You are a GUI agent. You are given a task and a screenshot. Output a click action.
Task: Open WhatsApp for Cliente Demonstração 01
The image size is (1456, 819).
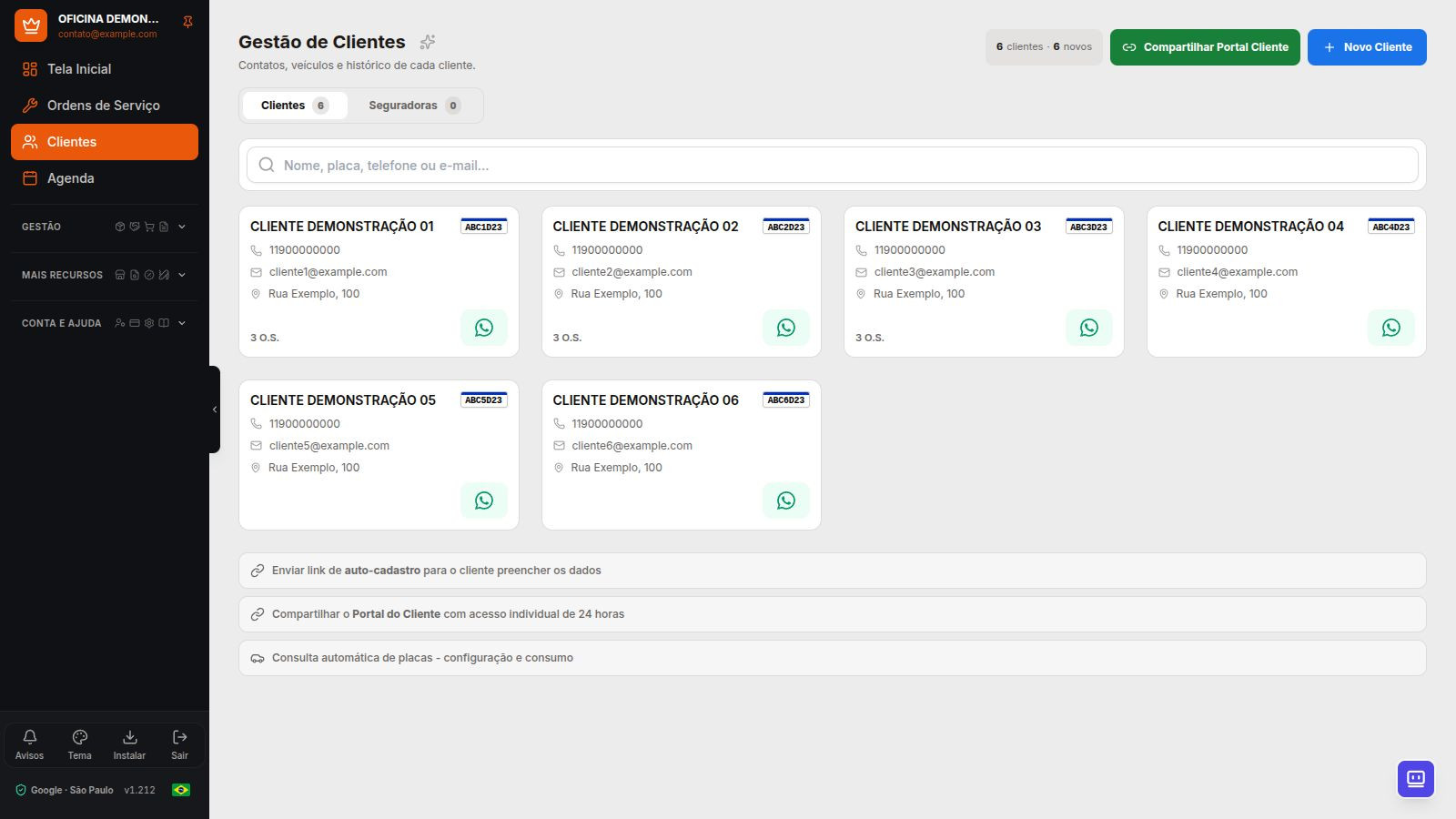(x=484, y=328)
